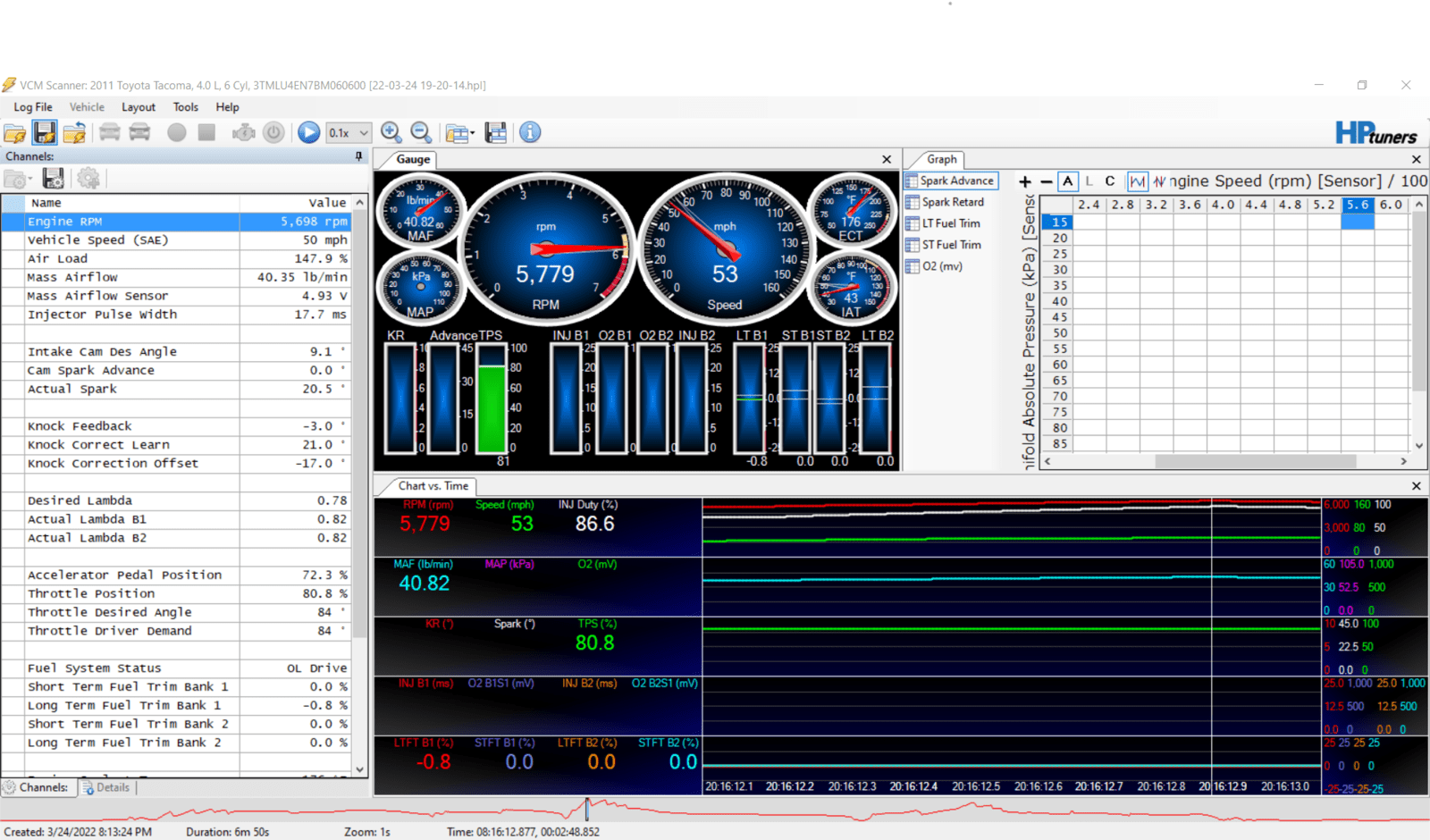Select the 5.6 column header in graph table
The height and width of the screenshot is (840, 1430).
pyautogui.click(x=1358, y=205)
